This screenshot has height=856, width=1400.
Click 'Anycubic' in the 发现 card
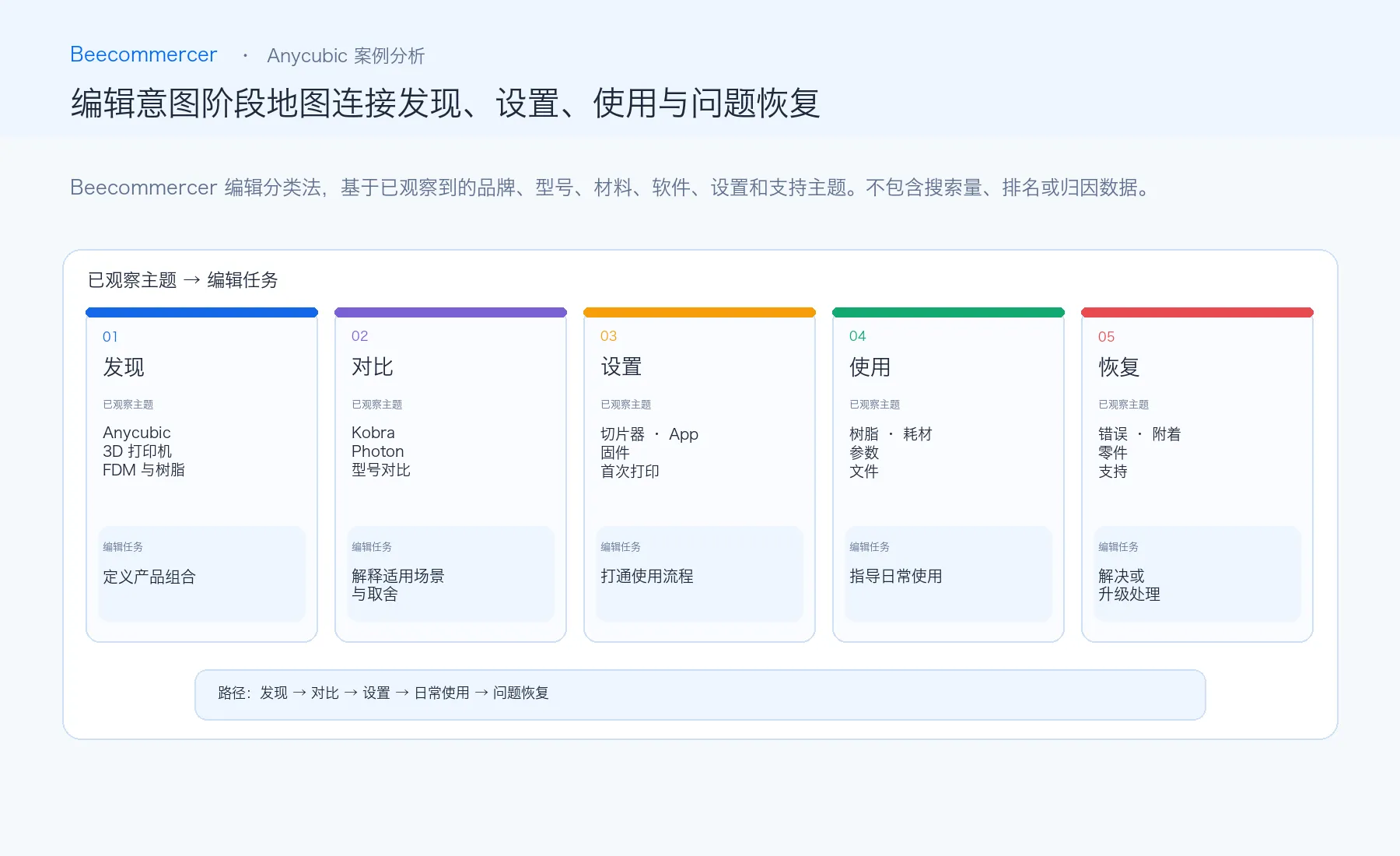[x=137, y=433]
